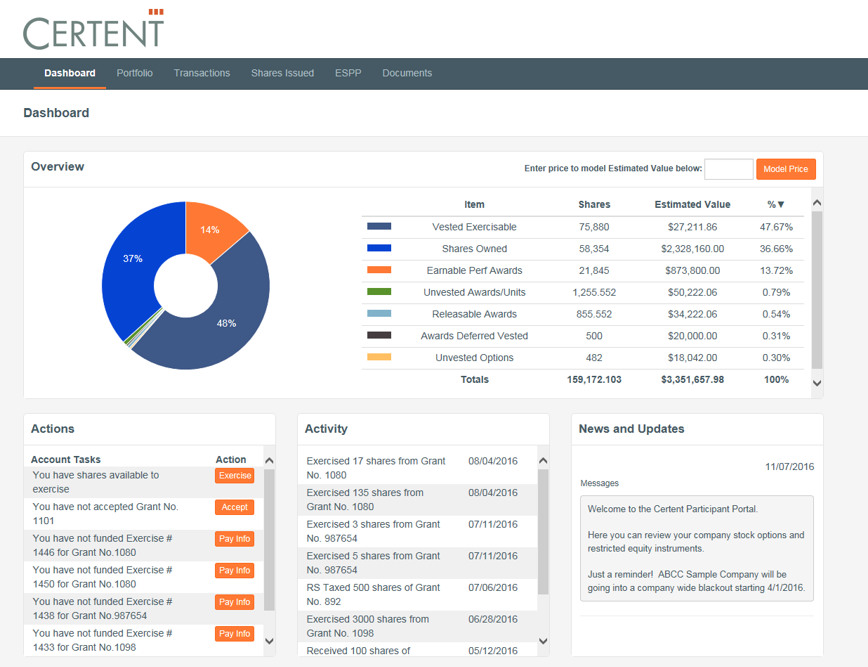Click the model price input field

click(728, 169)
